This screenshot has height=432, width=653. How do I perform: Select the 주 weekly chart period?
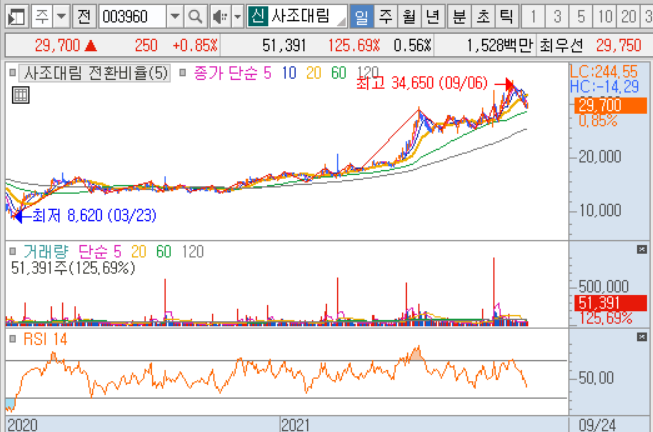point(385,17)
